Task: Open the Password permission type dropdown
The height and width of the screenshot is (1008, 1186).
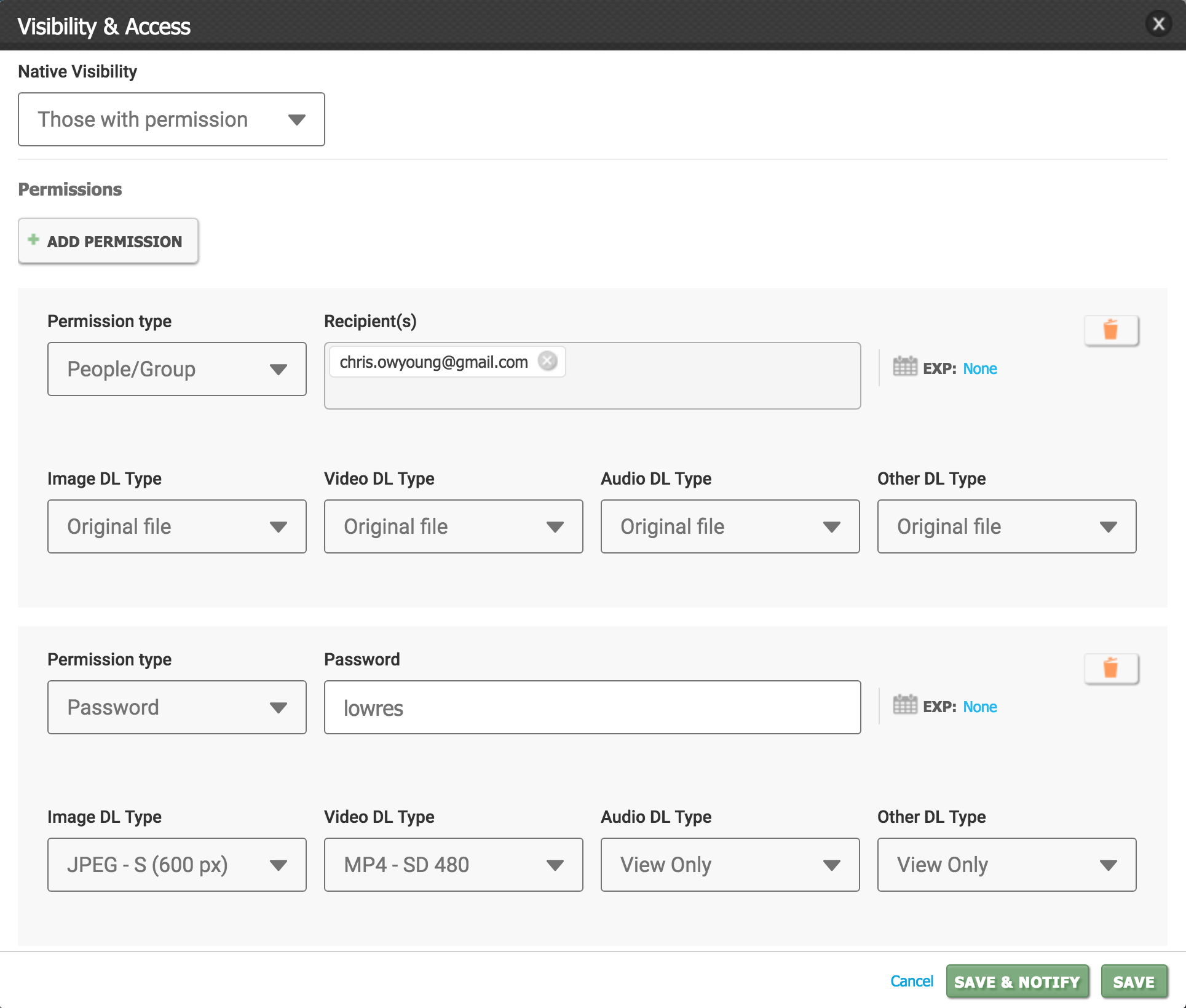Action: tap(177, 707)
